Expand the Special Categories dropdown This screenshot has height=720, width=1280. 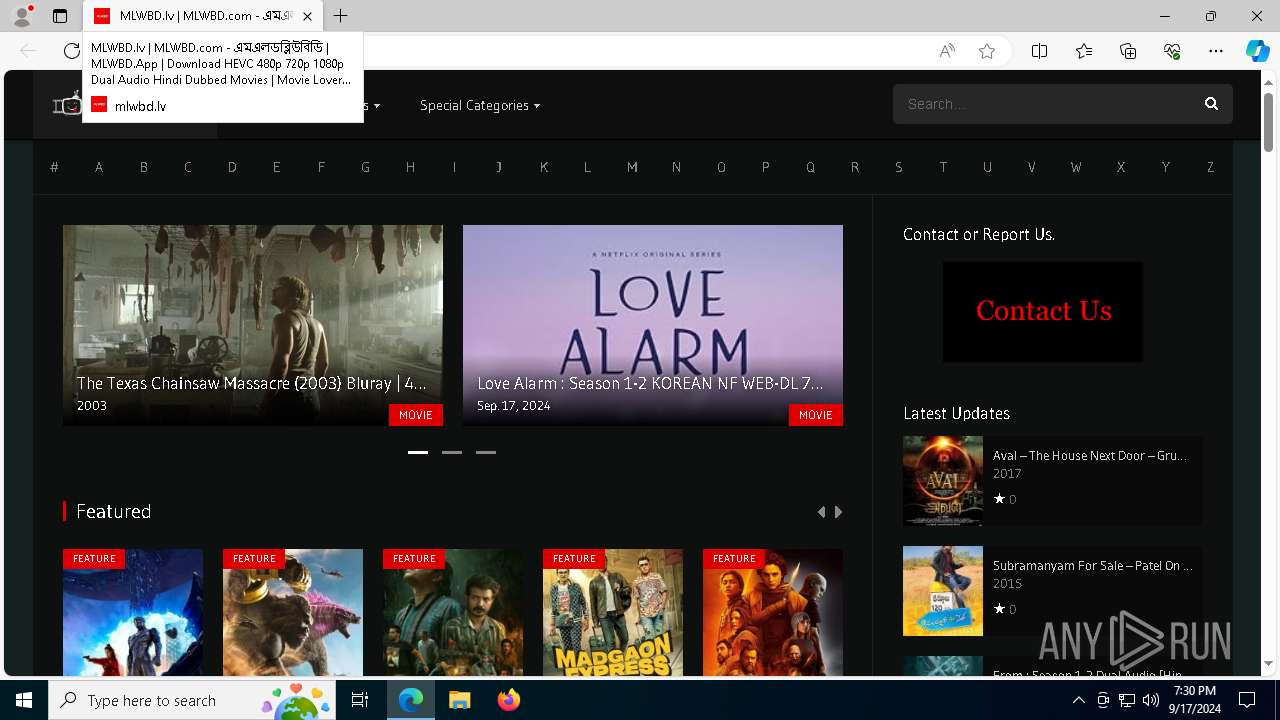(480, 105)
